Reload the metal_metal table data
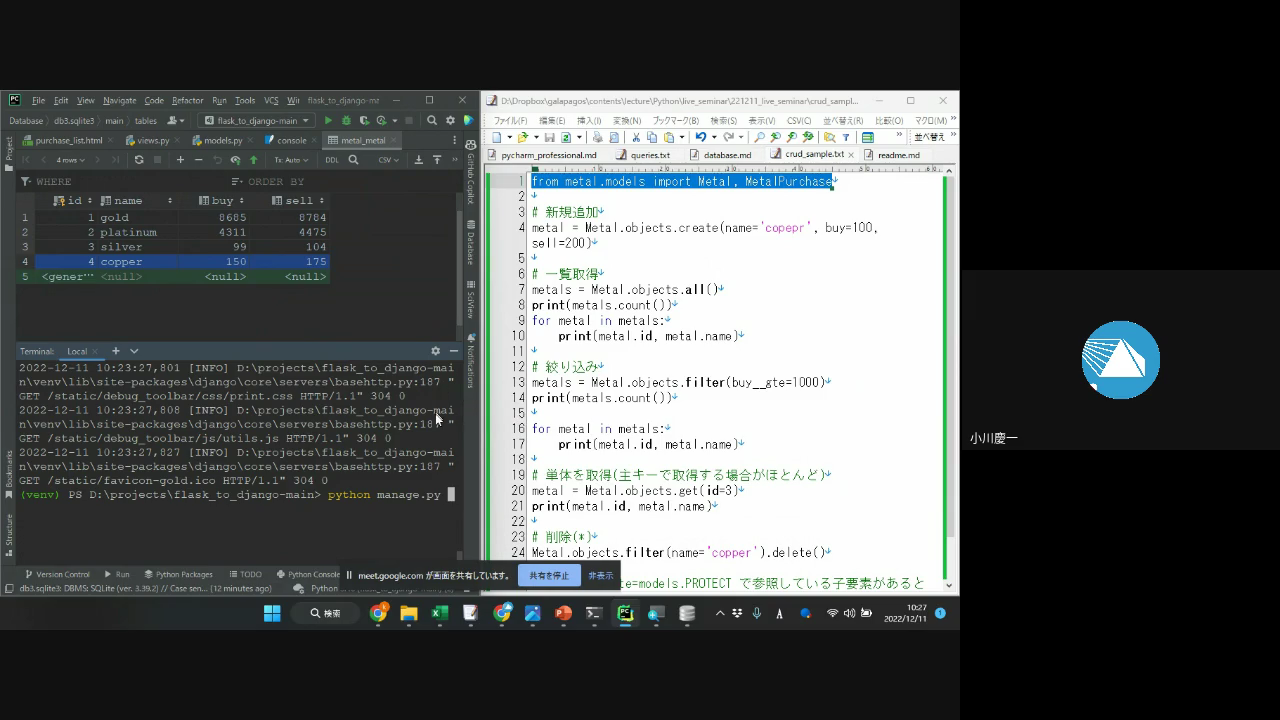This screenshot has height=720, width=1280. 139,160
